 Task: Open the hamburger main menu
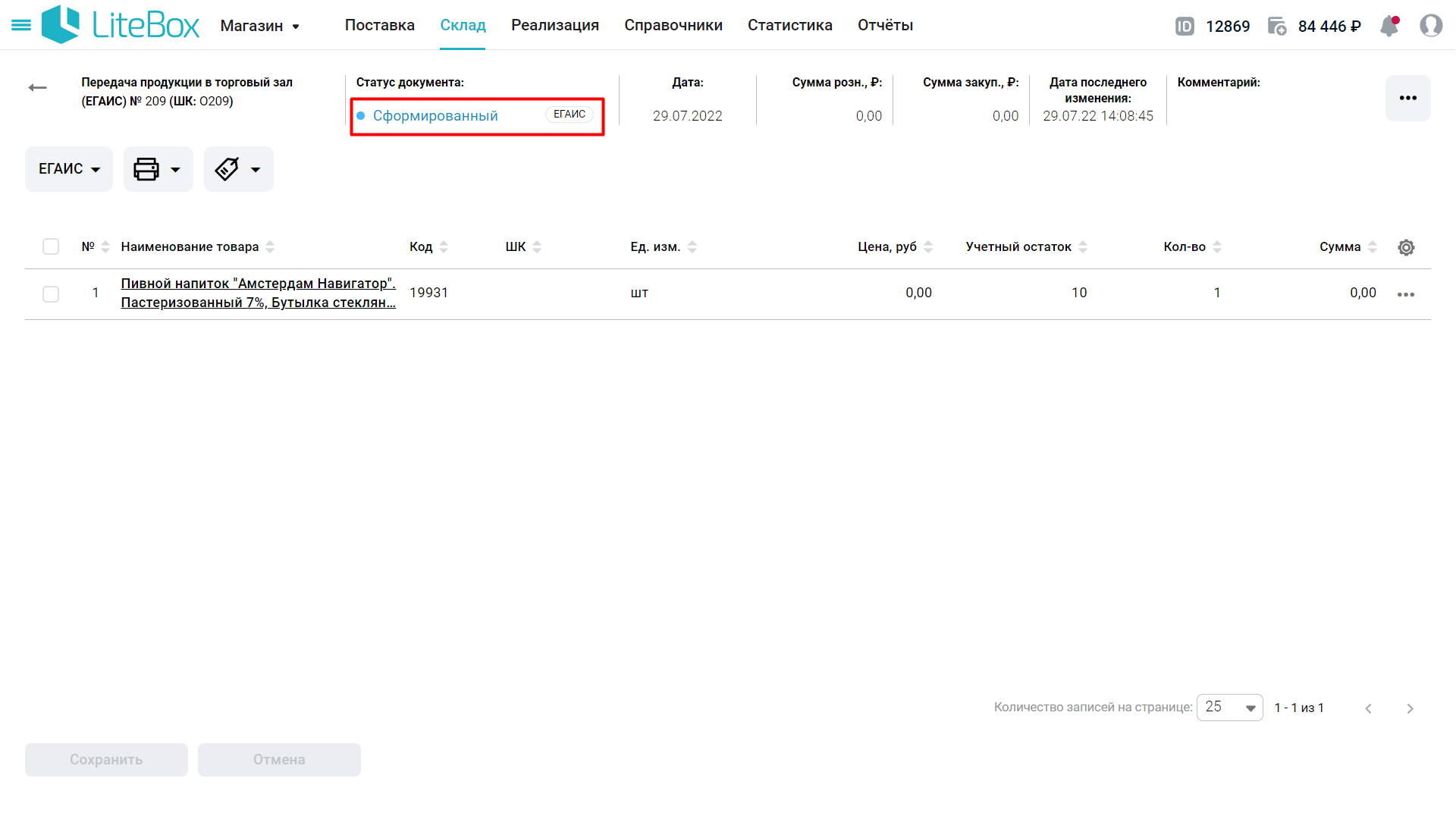point(21,26)
